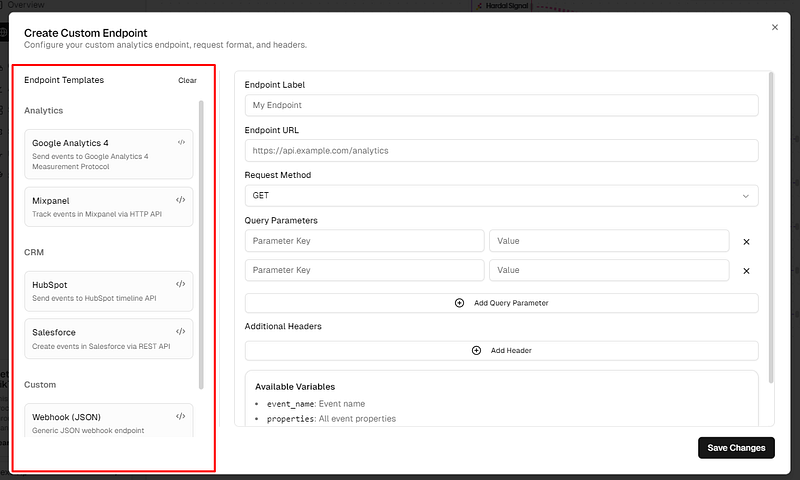Click the event_name variable entry
The width and height of the screenshot is (800, 480).
(x=316, y=404)
